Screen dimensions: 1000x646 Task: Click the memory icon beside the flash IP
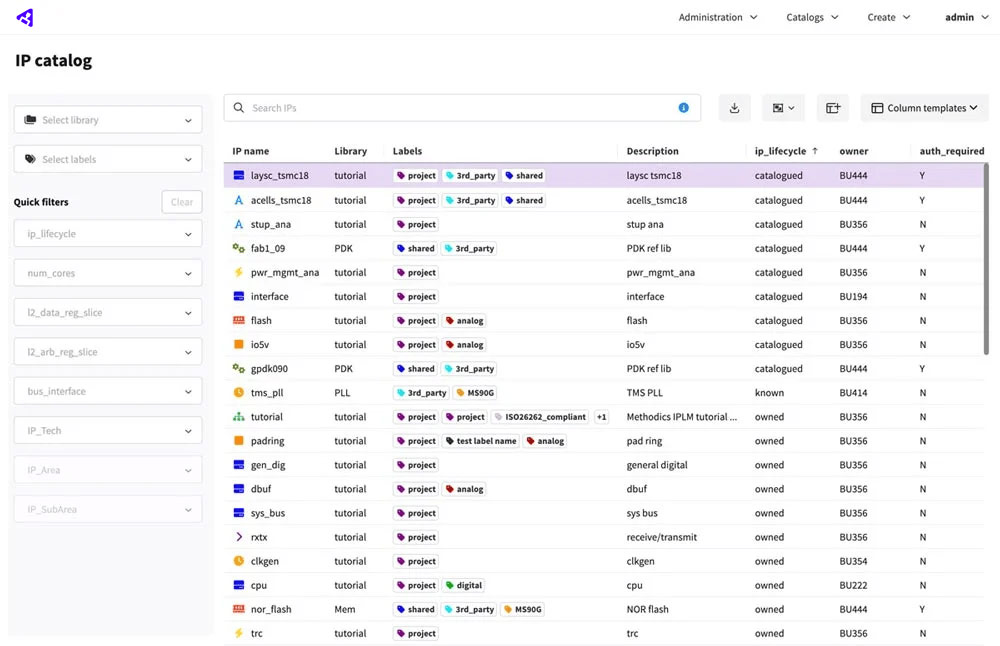[x=238, y=320]
